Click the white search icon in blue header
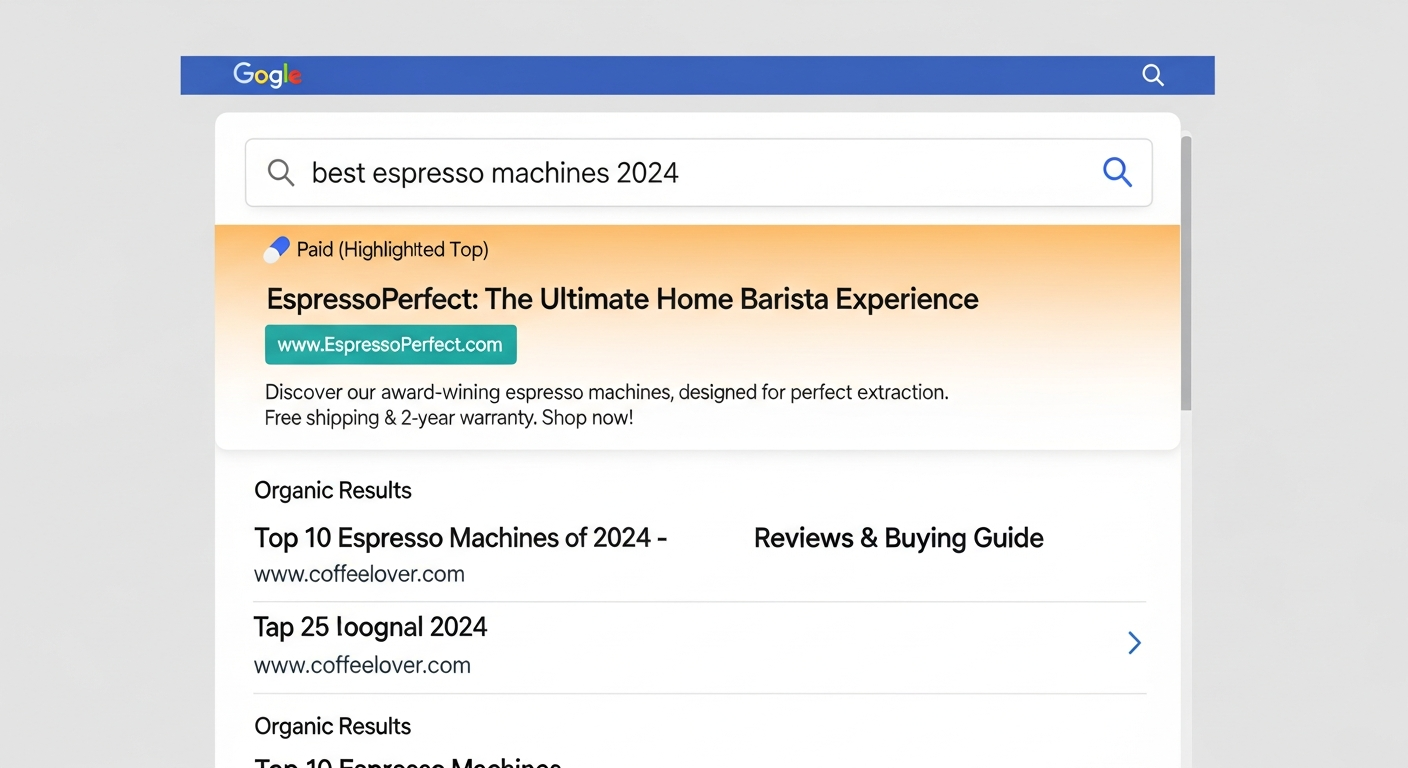Viewport: 1408px width, 768px height. (1152, 75)
